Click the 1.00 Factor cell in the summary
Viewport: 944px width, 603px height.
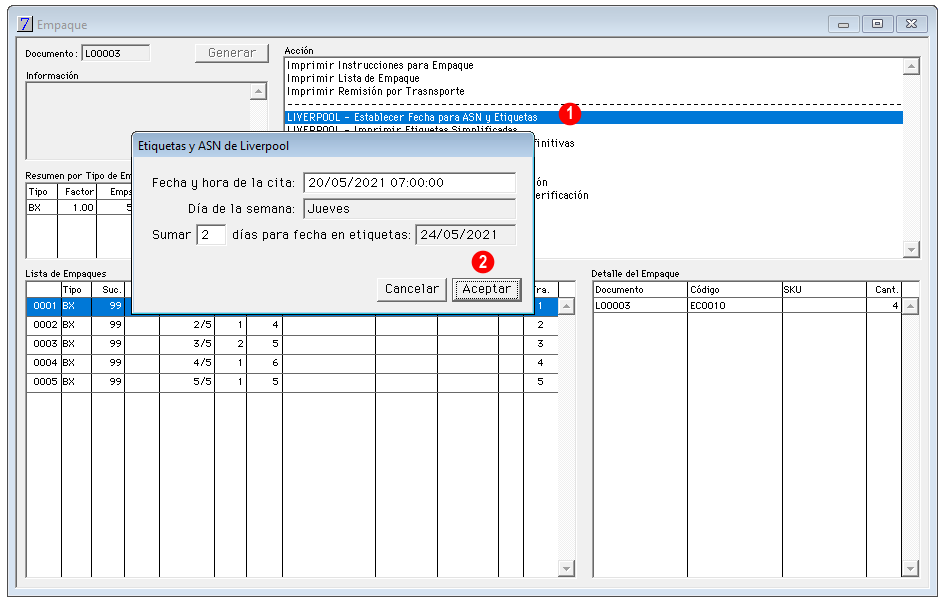tap(77, 208)
